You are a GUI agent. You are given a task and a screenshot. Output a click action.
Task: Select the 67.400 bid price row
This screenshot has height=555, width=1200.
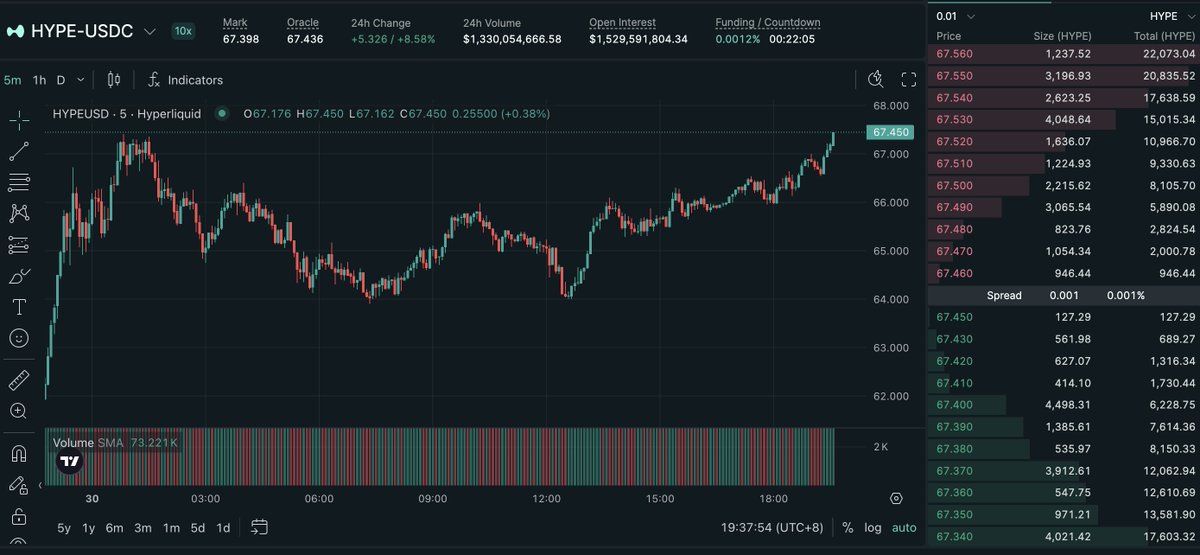1064,405
